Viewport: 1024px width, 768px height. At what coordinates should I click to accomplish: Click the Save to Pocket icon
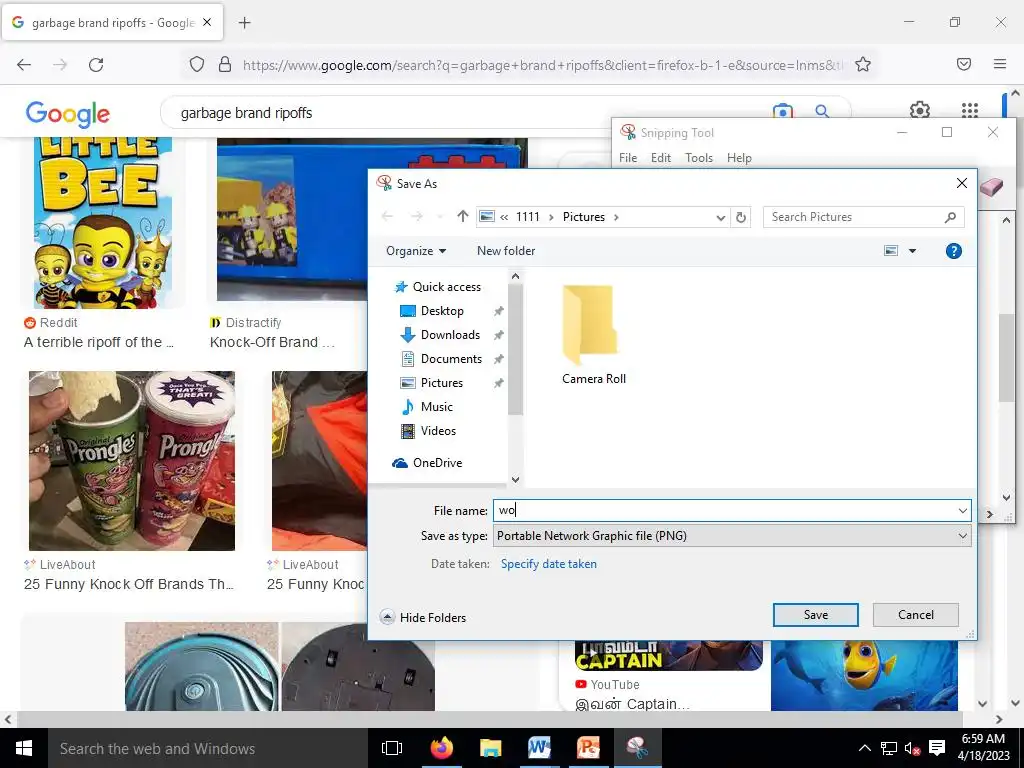click(x=963, y=64)
